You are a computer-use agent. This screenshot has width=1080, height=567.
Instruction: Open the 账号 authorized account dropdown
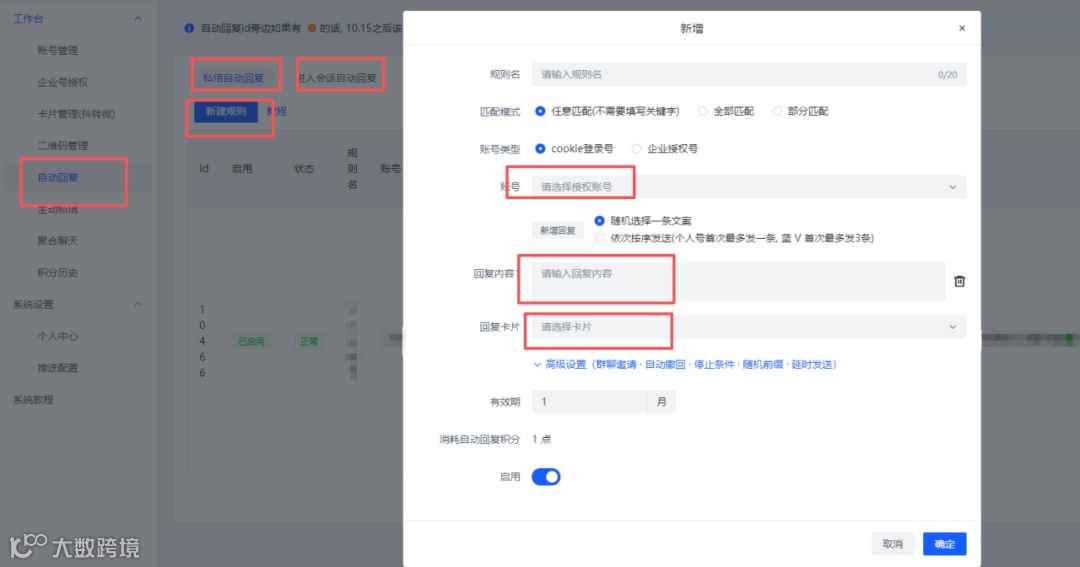(749, 187)
